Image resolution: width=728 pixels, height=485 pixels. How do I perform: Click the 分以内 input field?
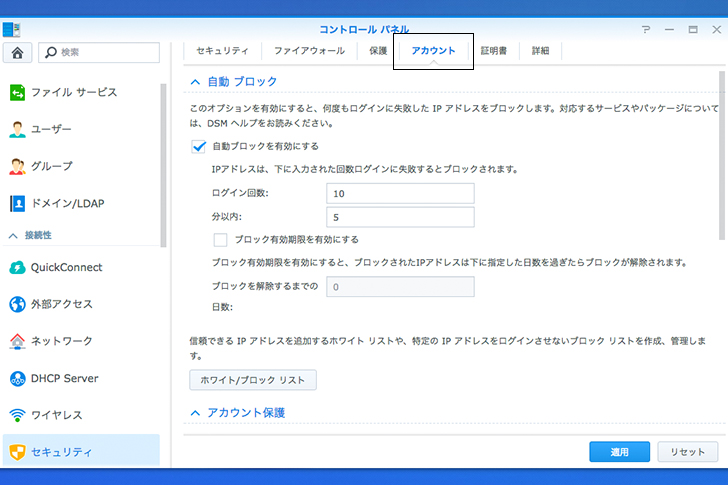click(x=400, y=217)
